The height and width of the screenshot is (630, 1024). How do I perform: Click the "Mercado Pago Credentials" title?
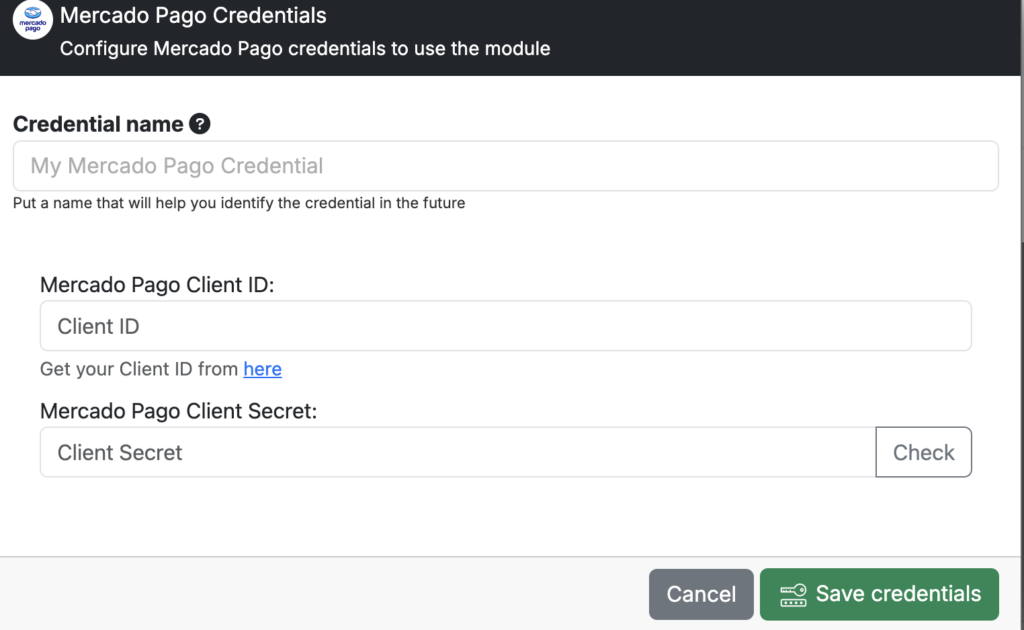(193, 16)
